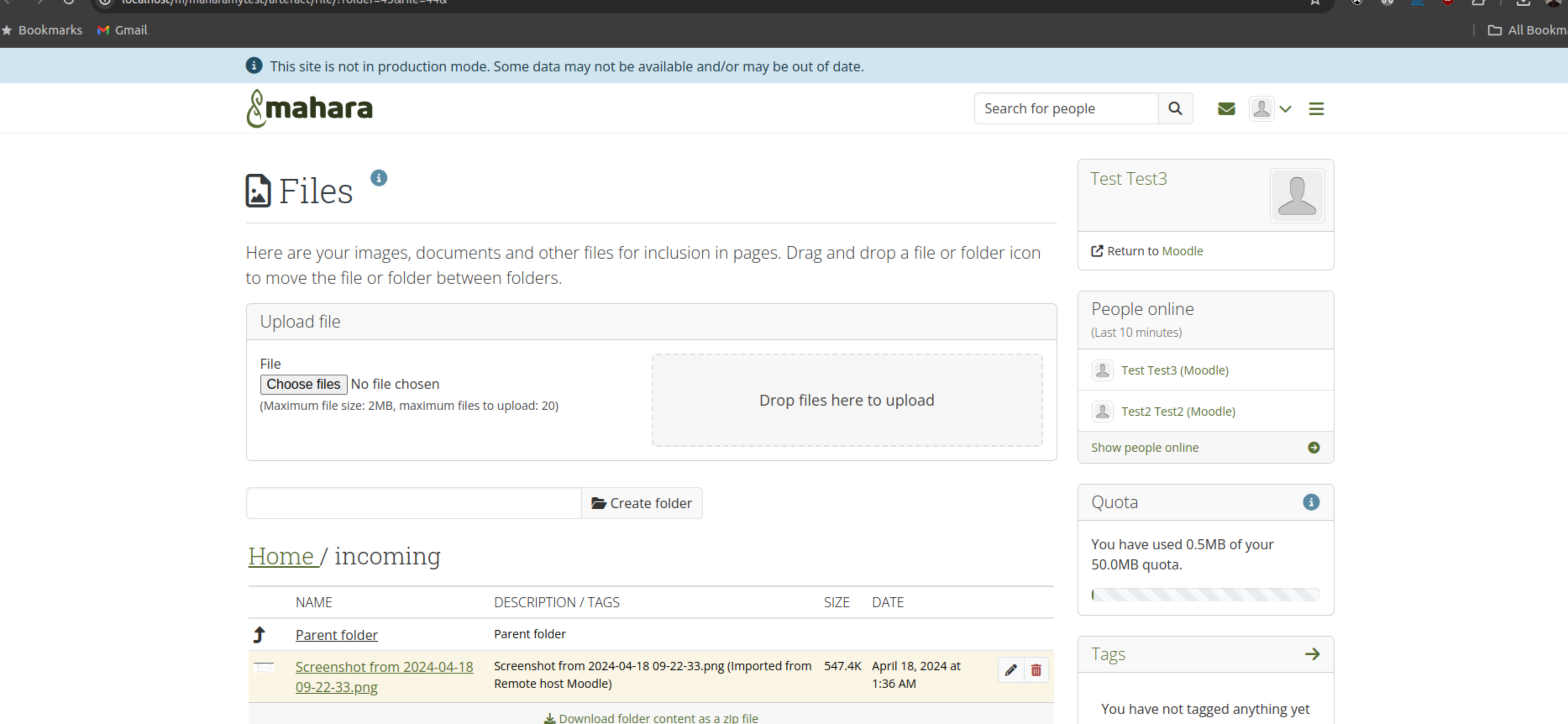Click the arrow icon in Tags panel
The height and width of the screenshot is (724, 1568).
(1312, 654)
